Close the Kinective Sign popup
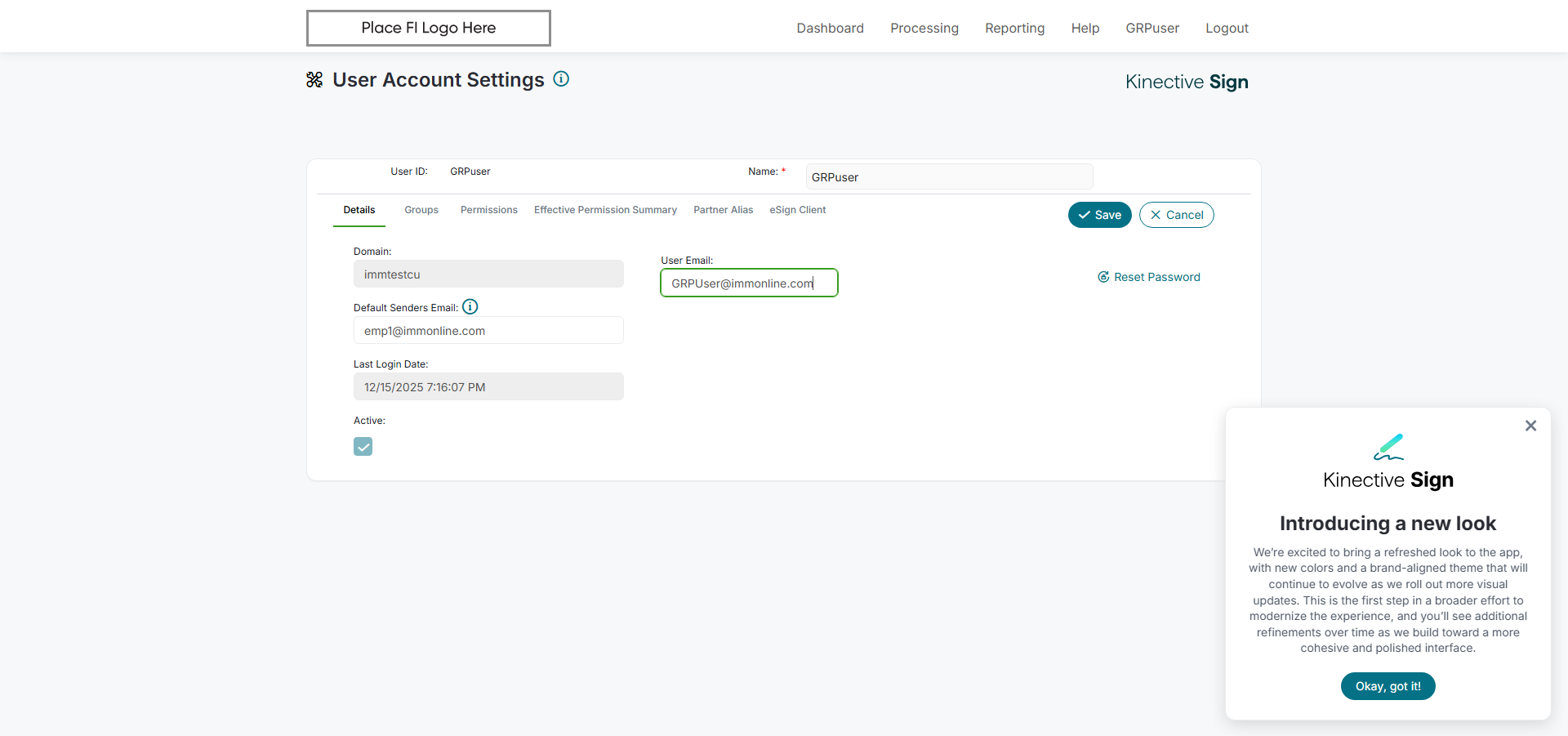The width and height of the screenshot is (1568, 736). 1530,426
